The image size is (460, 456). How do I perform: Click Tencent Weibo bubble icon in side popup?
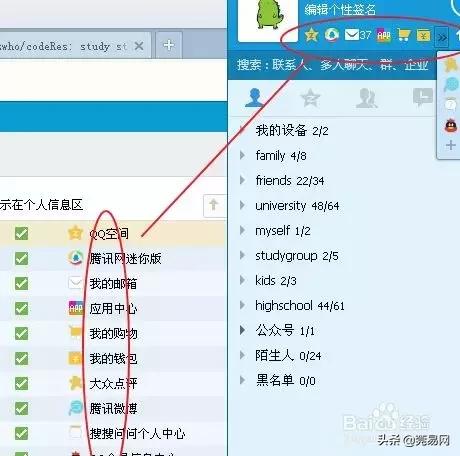pos(451,85)
